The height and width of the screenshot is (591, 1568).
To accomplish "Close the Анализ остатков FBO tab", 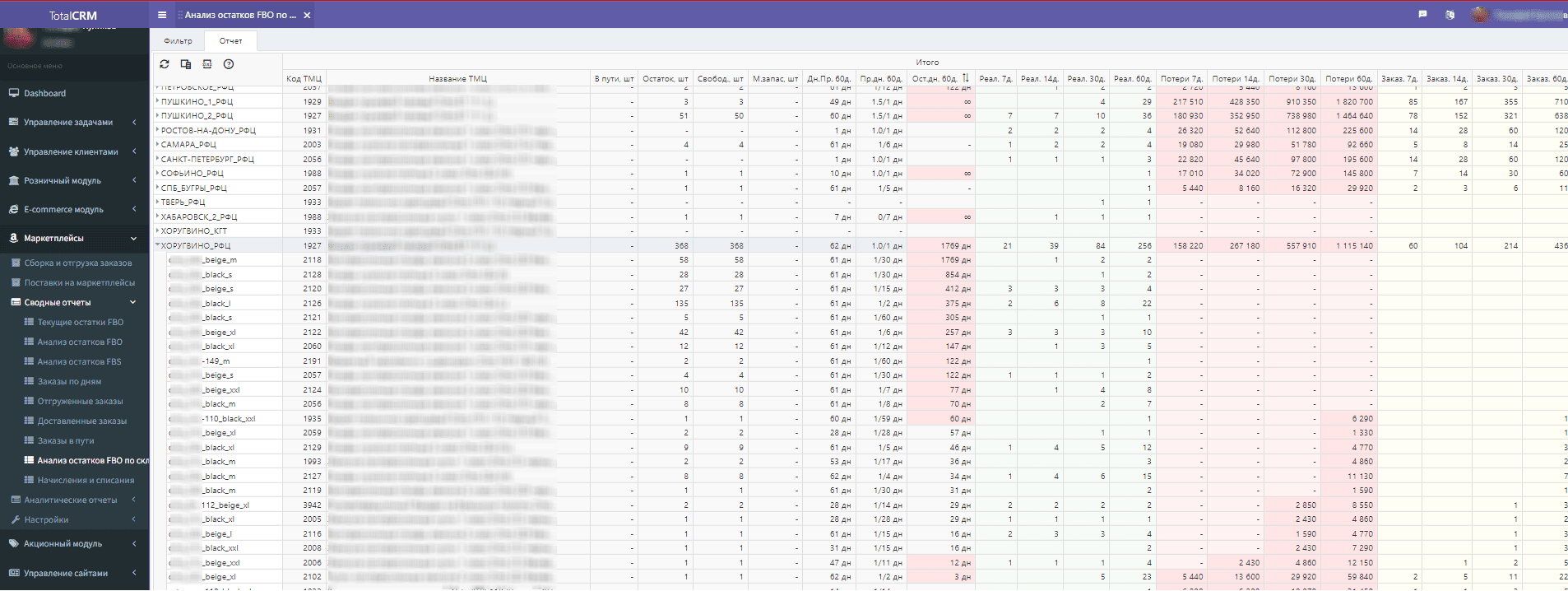I will [307, 15].
